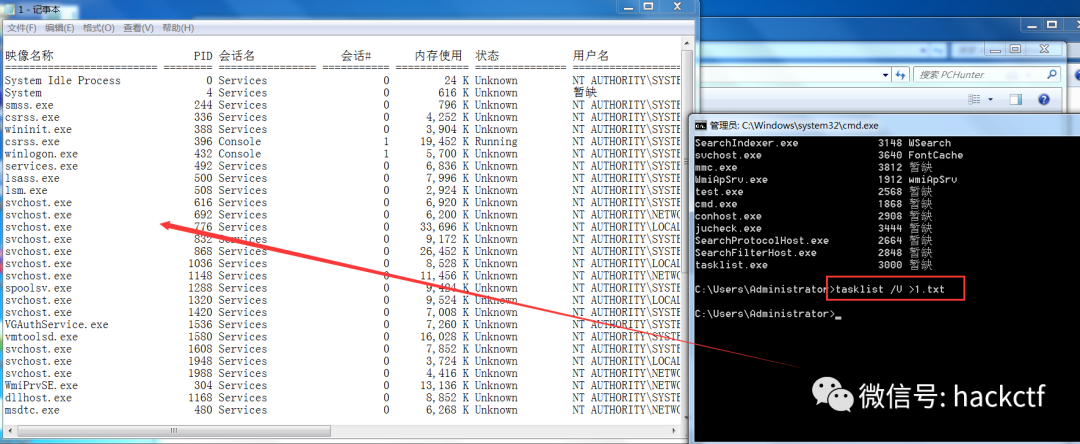This screenshot has height=444, width=1080.
Task: Click the search magnifier icon in Explorer
Action: [1053, 75]
